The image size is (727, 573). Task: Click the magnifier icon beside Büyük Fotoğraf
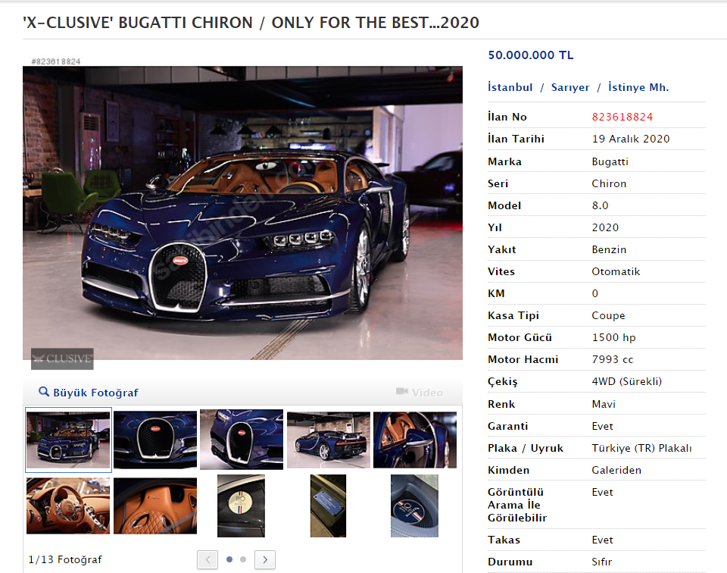pos(44,392)
